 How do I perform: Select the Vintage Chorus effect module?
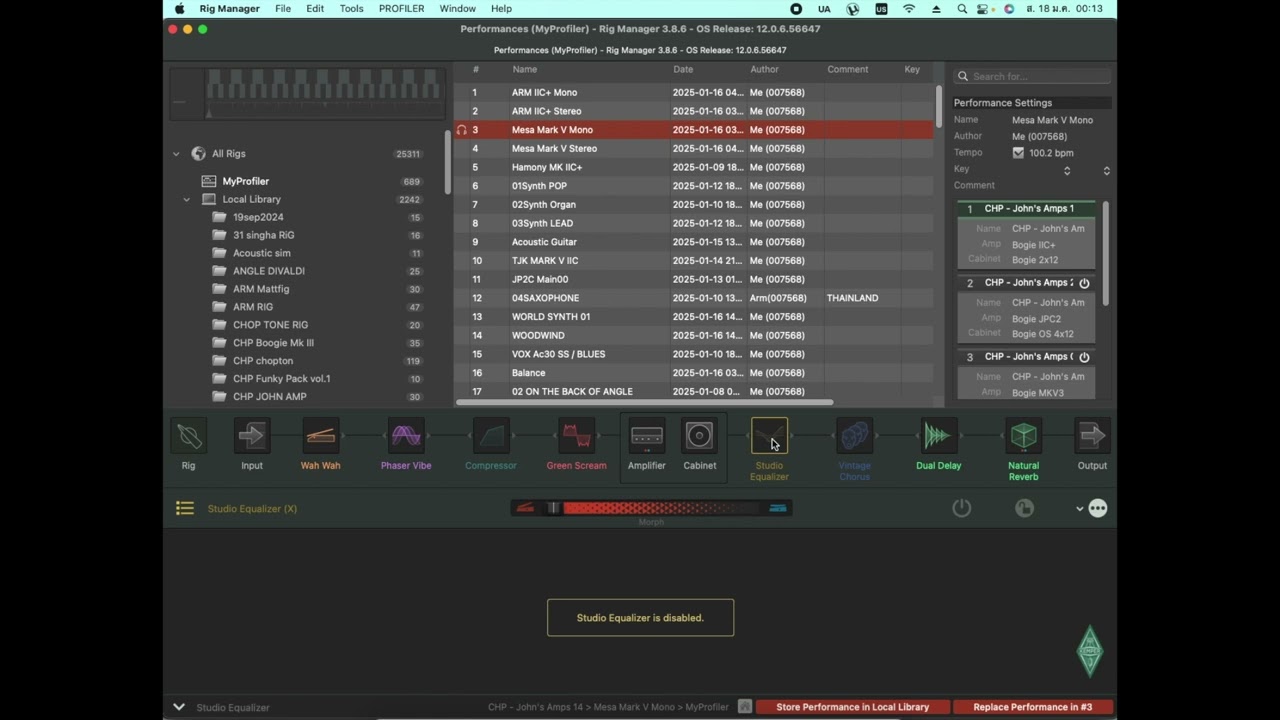pyautogui.click(x=854, y=436)
